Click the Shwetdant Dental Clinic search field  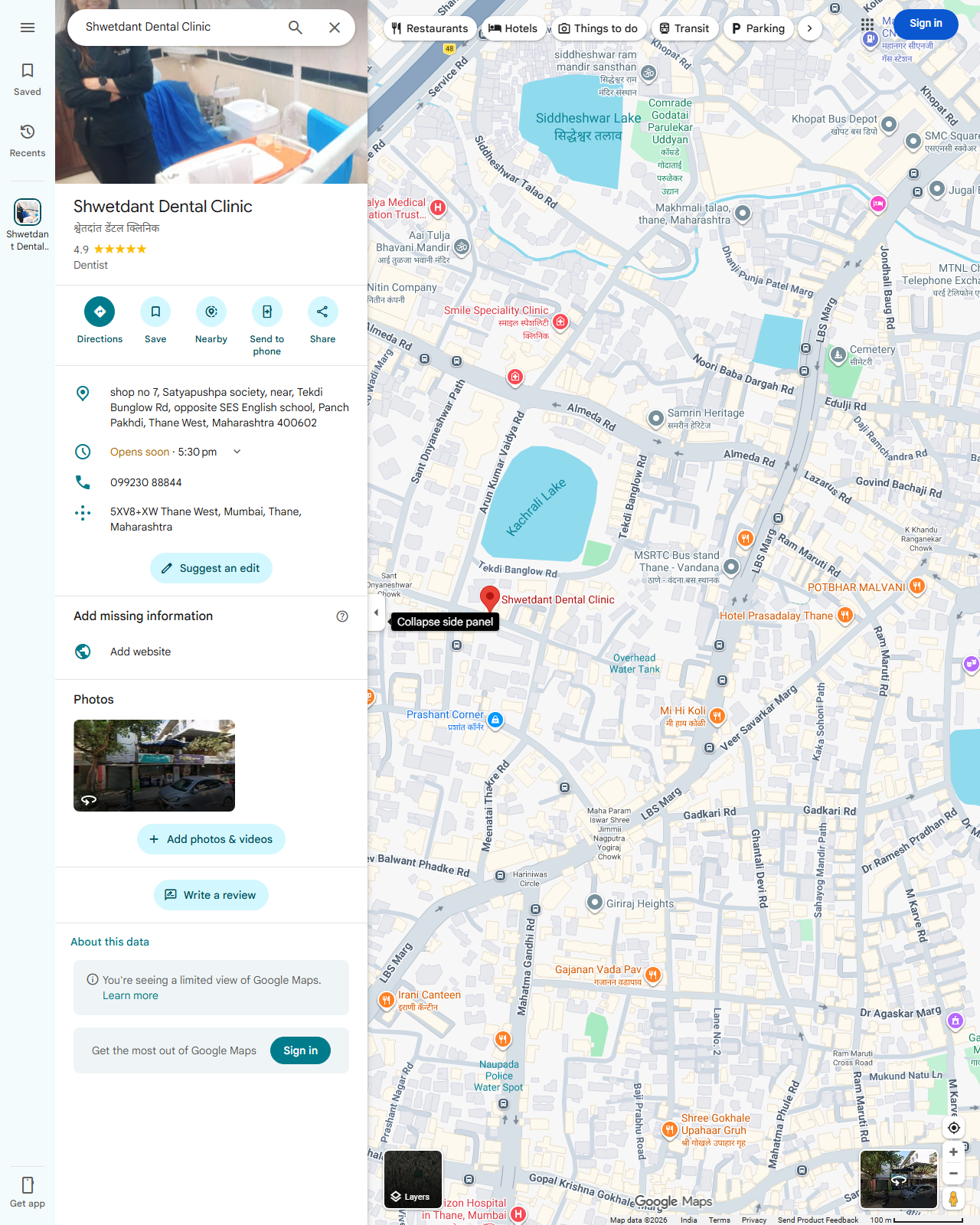176,27
